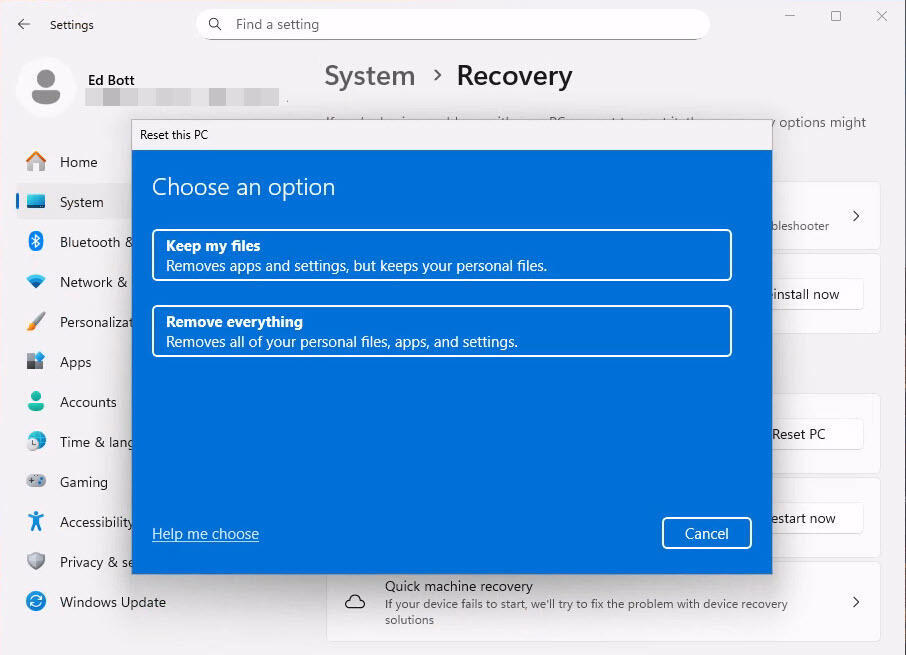Click the Home icon in sidebar
Screen dimensions: 906x655
(36, 162)
